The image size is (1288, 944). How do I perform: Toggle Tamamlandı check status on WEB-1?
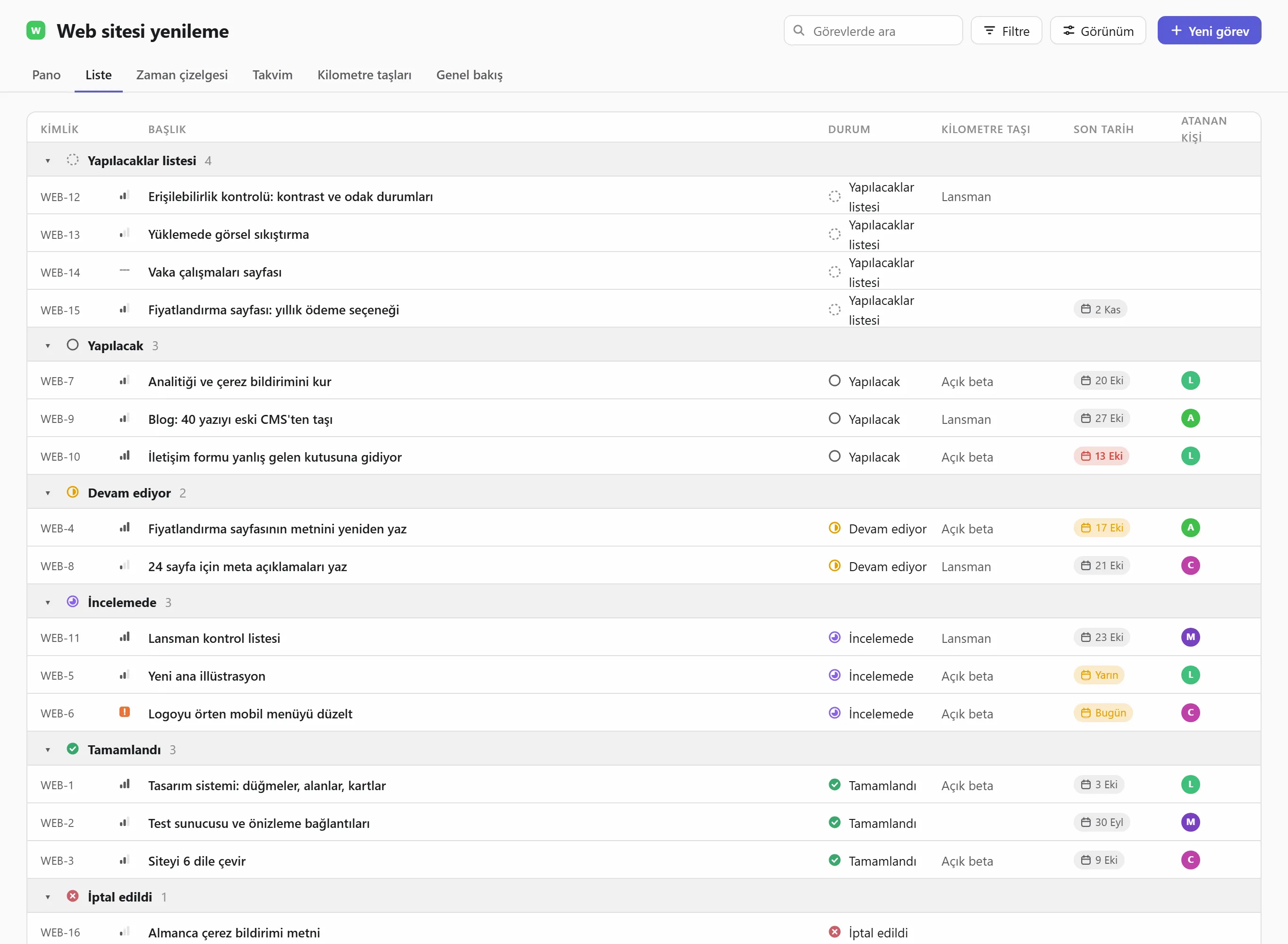pyautogui.click(x=834, y=784)
